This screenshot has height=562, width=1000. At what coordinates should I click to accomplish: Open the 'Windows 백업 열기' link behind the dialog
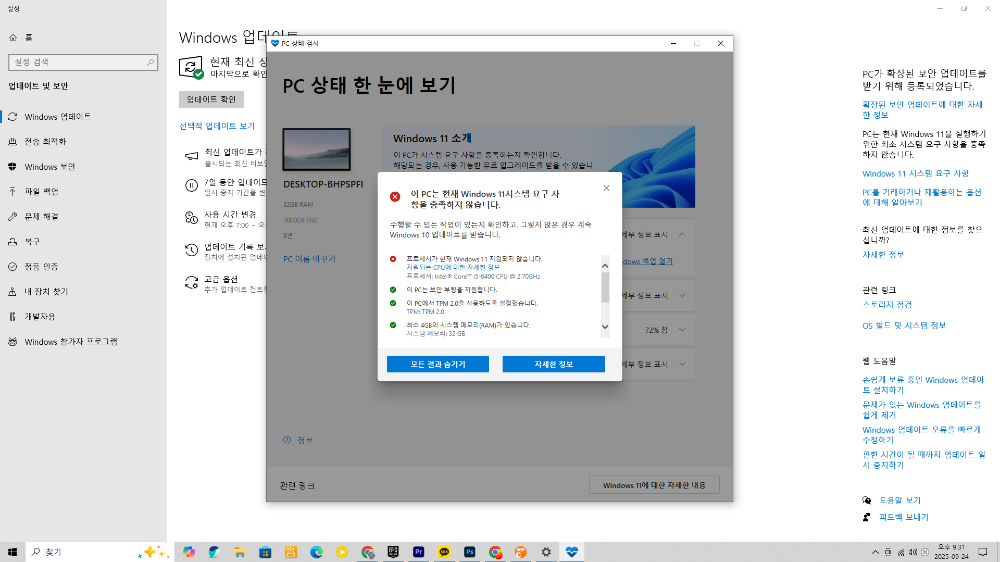coord(647,261)
